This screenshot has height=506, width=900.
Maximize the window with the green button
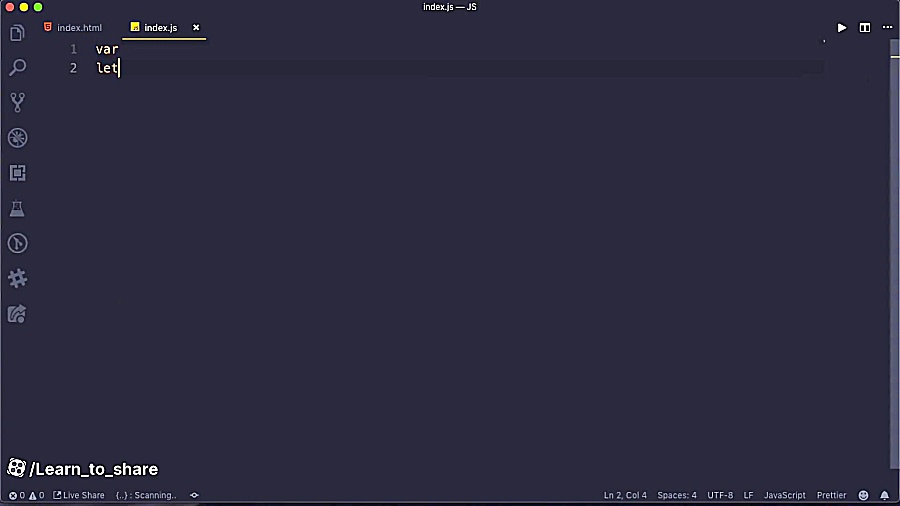[x=38, y=7]
